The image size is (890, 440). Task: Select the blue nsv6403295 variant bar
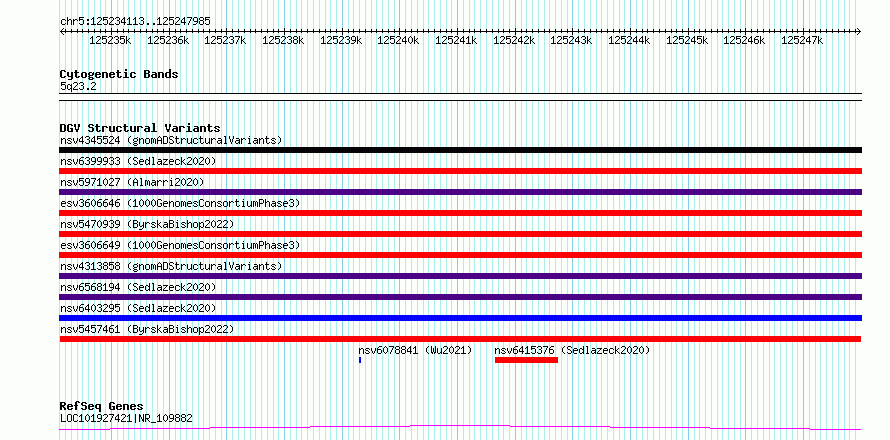(460, 318)
